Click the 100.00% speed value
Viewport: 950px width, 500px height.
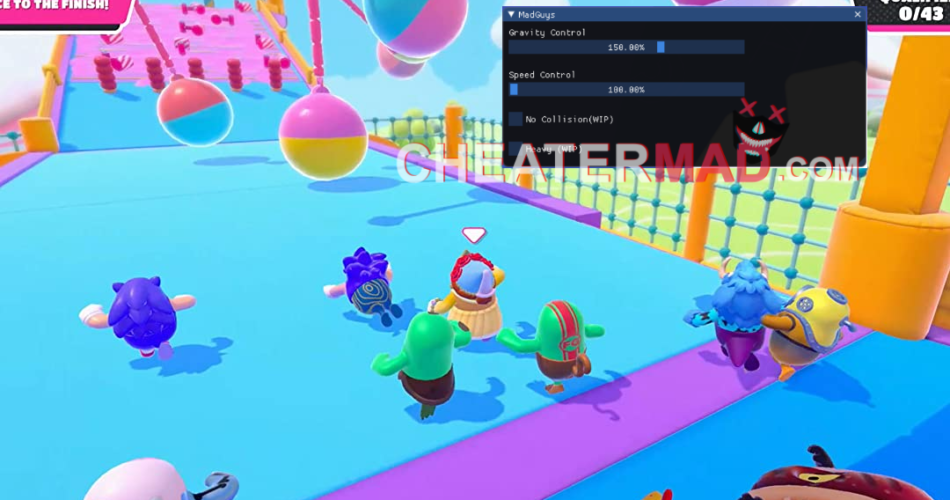coord(626,90)
